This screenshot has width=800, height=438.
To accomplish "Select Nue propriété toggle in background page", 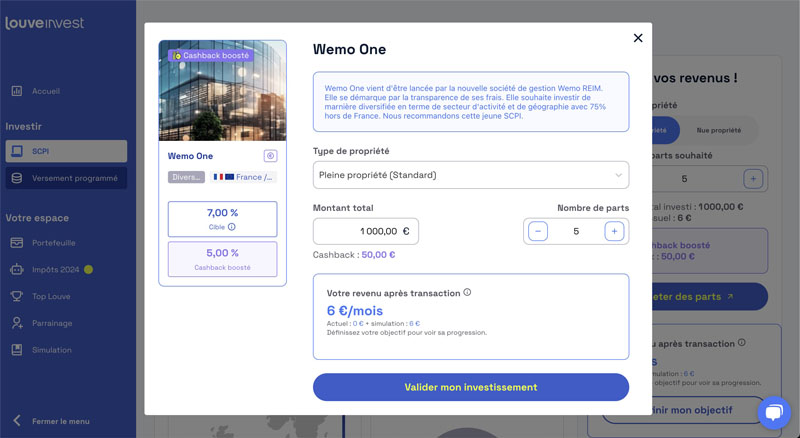I will pyautogui.click(x=718, y=130).
